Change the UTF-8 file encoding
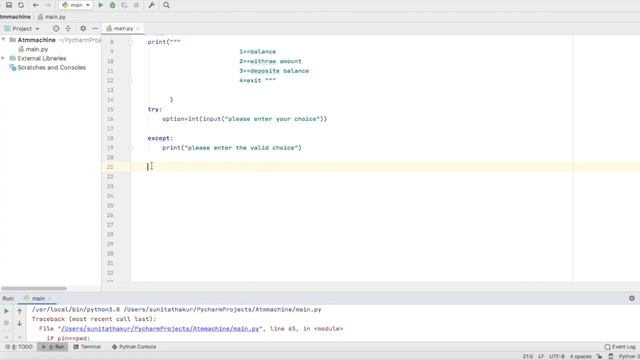Screen dimensions: 640x360 click(x=557, y=356)
